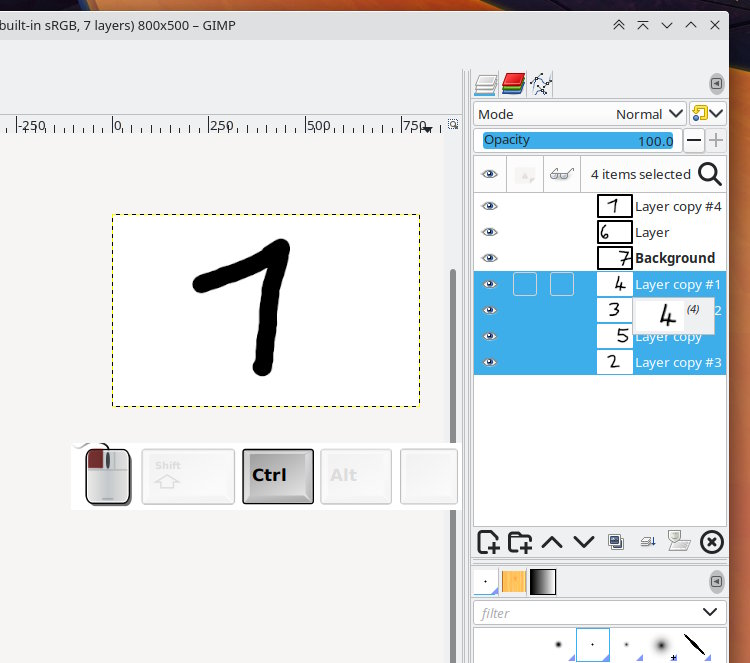
Task: Adjust the layer Opacity slider
Action: [x=578, y=141]
